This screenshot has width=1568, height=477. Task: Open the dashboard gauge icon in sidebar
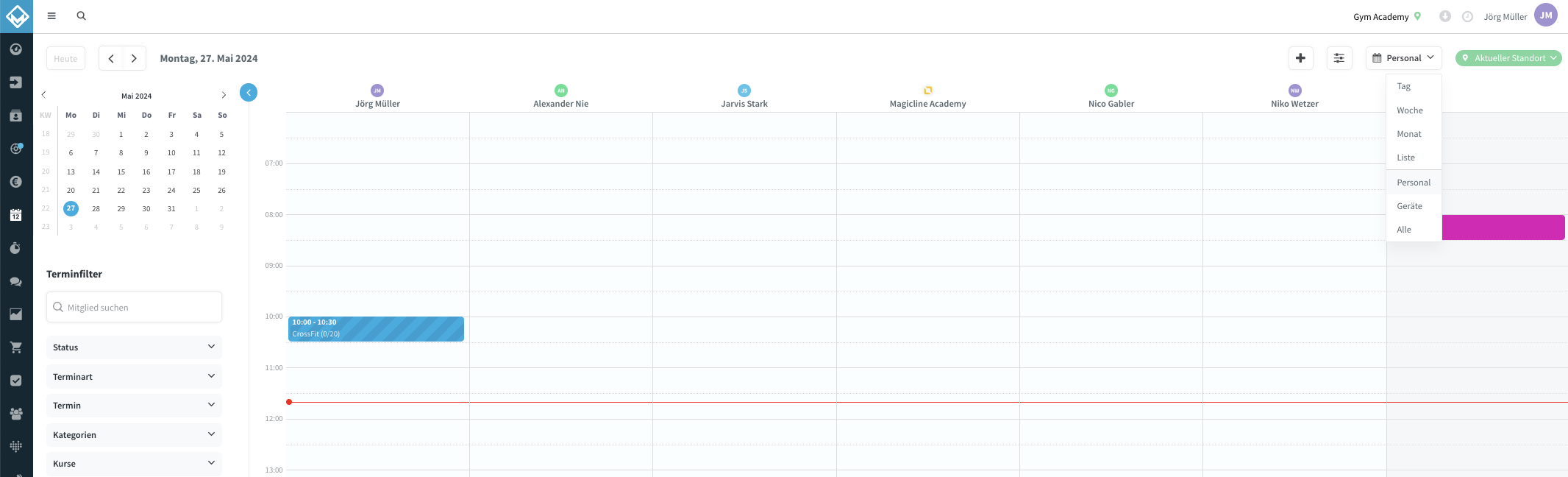16,49
